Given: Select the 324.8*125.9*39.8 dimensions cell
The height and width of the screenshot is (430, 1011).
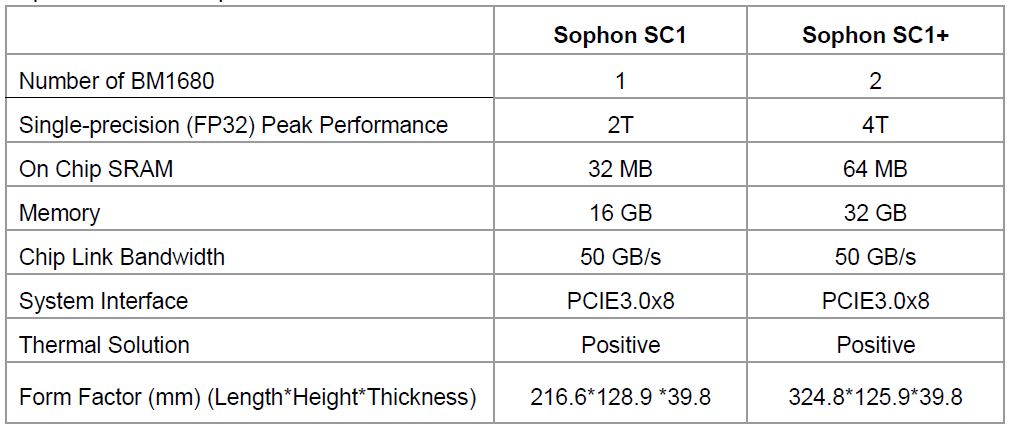Looking at the screenshot, I should (x=875, y=397).
